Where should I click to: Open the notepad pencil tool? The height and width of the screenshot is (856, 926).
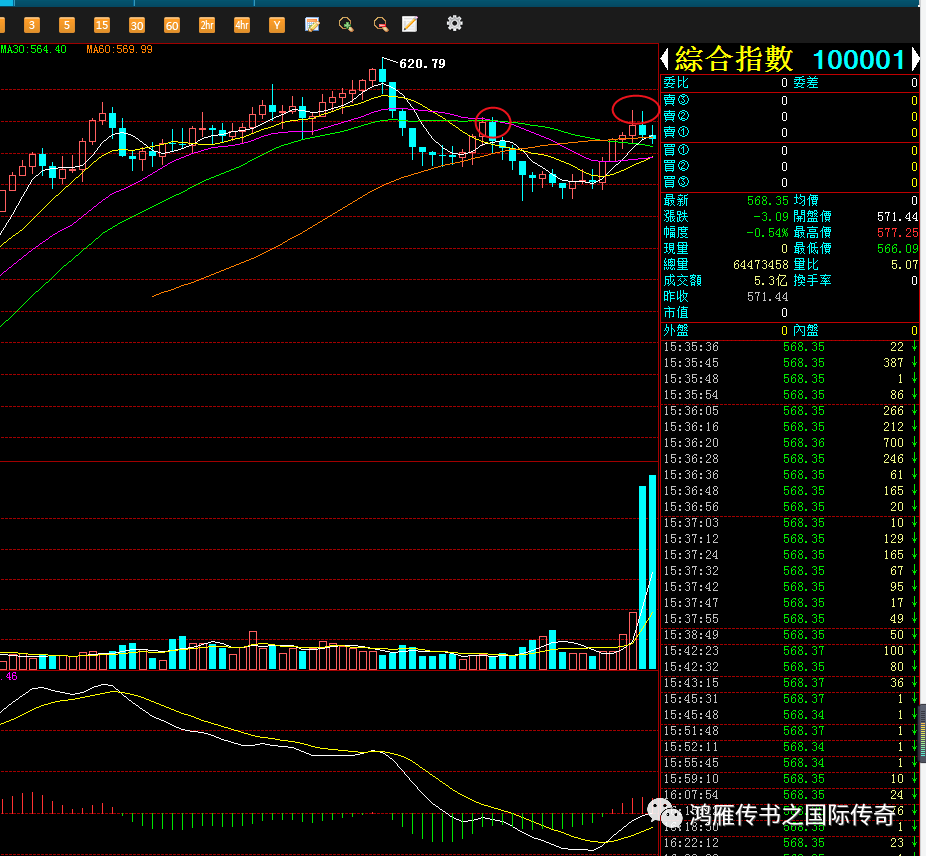click(409, 24)
